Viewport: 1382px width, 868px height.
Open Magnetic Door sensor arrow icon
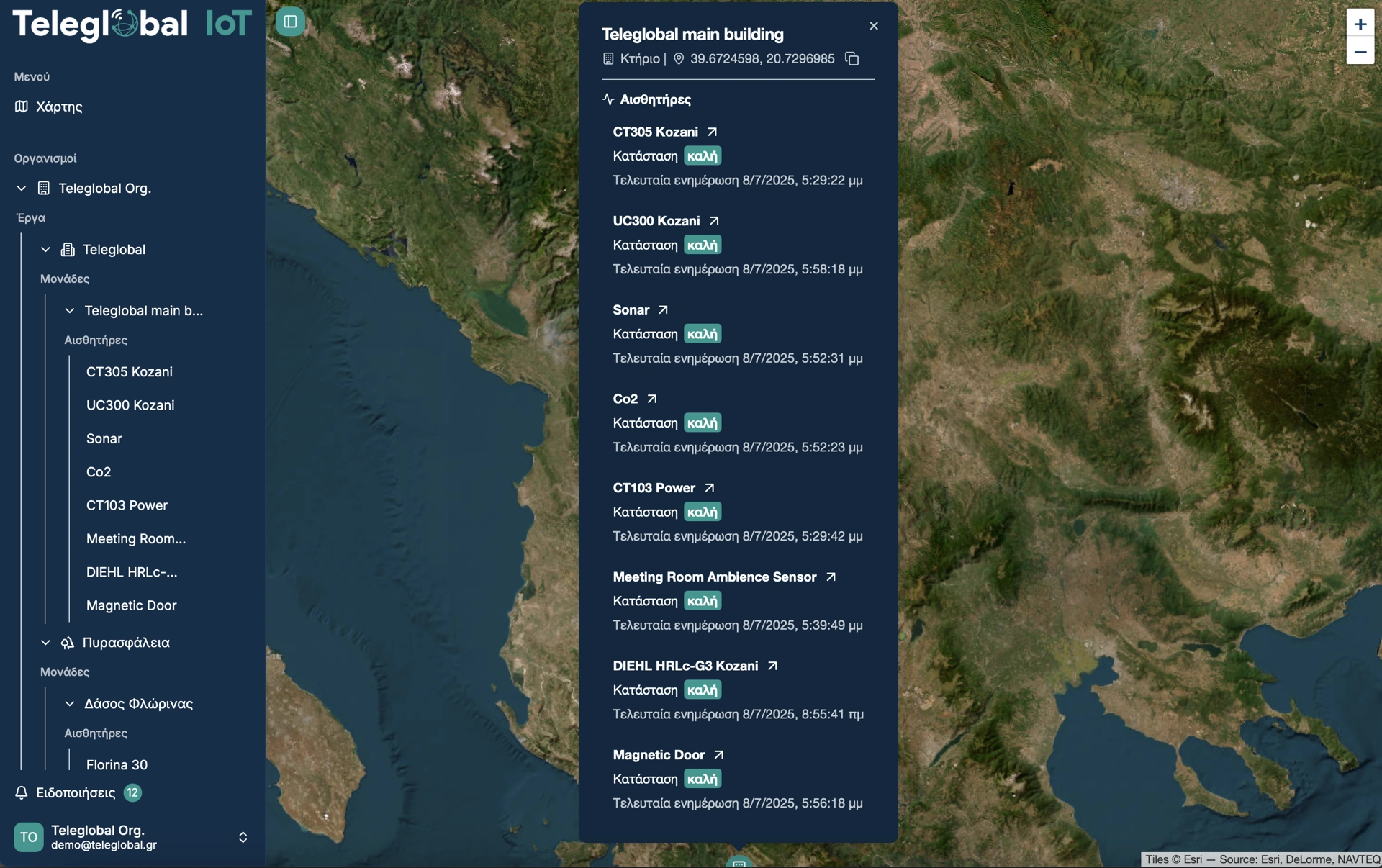click(x=718, y=755)
